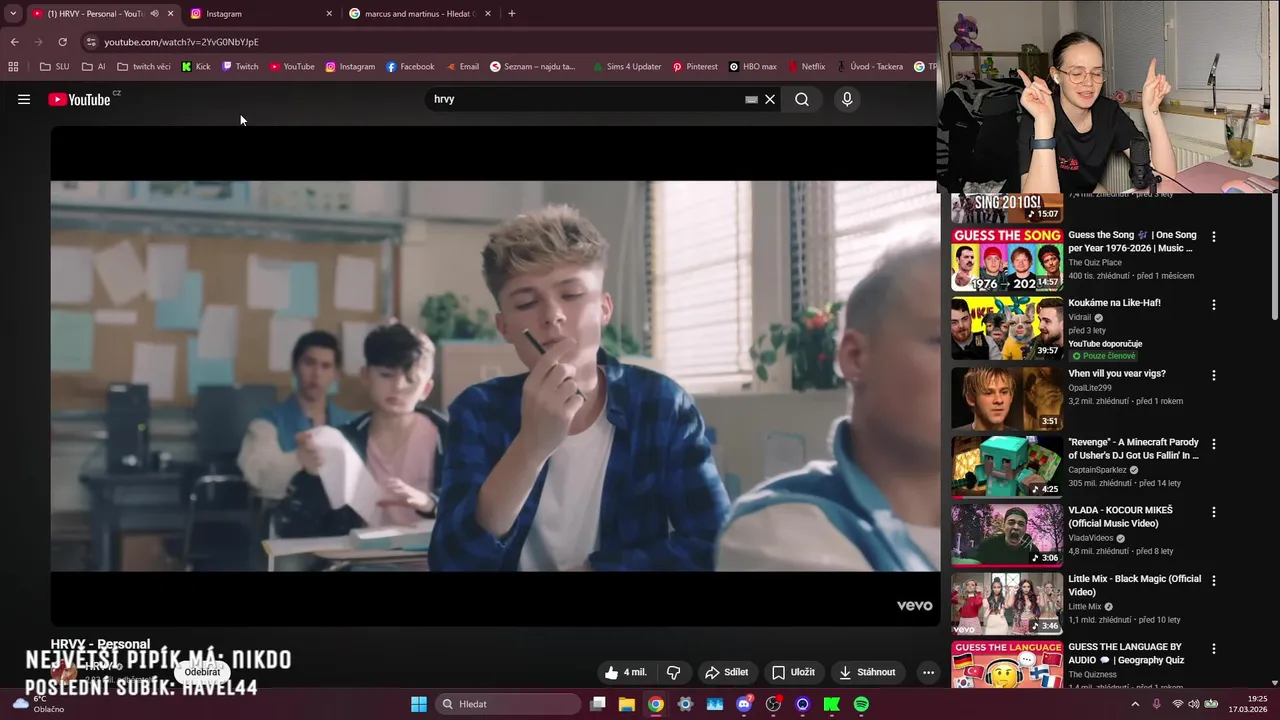Image resolution: width=1280 pixels, height=720 pixels.
Task: Click the Windows taskbar search box
Action: (509, 704)
